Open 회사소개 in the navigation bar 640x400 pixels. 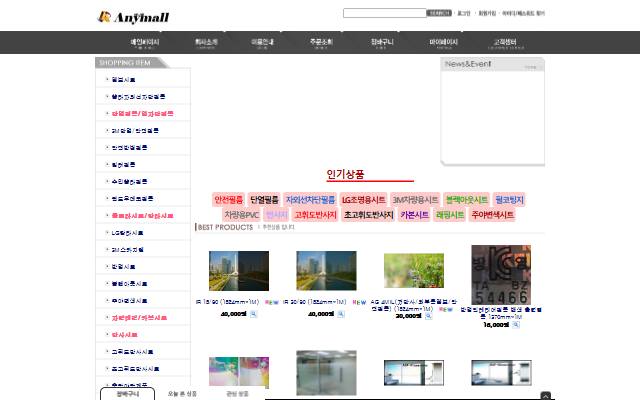point(206,42)
